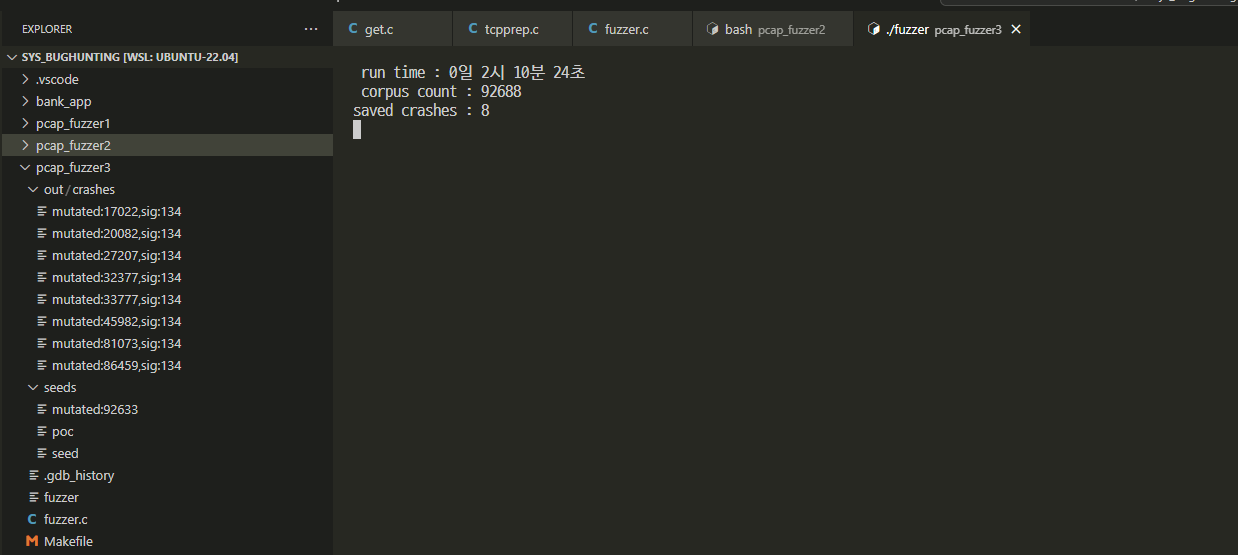Collapse the pcap_fuzzer3 folder
This screenshot has width=1238, height=555.
click(x=167, y=167)
